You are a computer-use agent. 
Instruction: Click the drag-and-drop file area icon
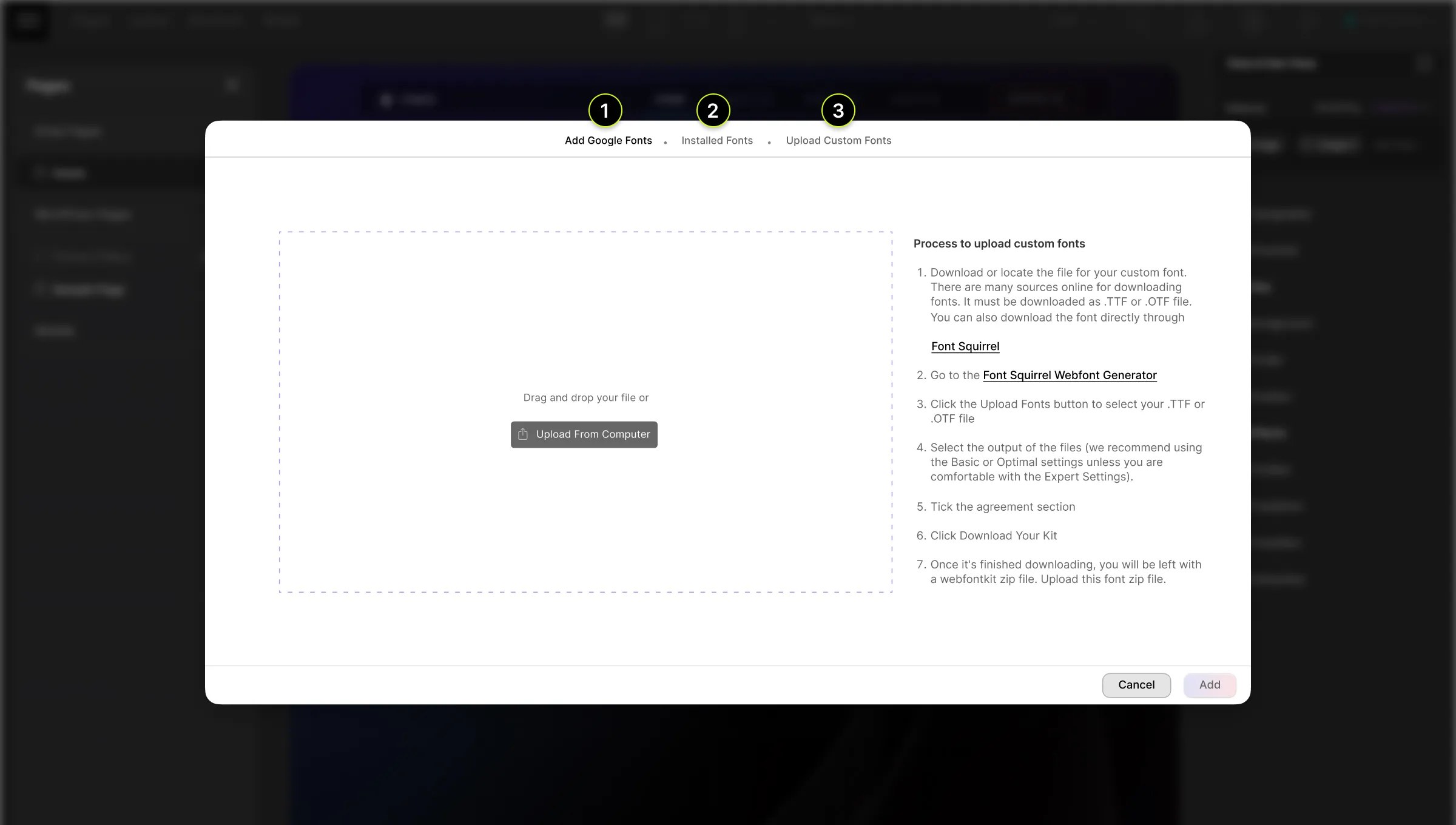click(522, 434)
